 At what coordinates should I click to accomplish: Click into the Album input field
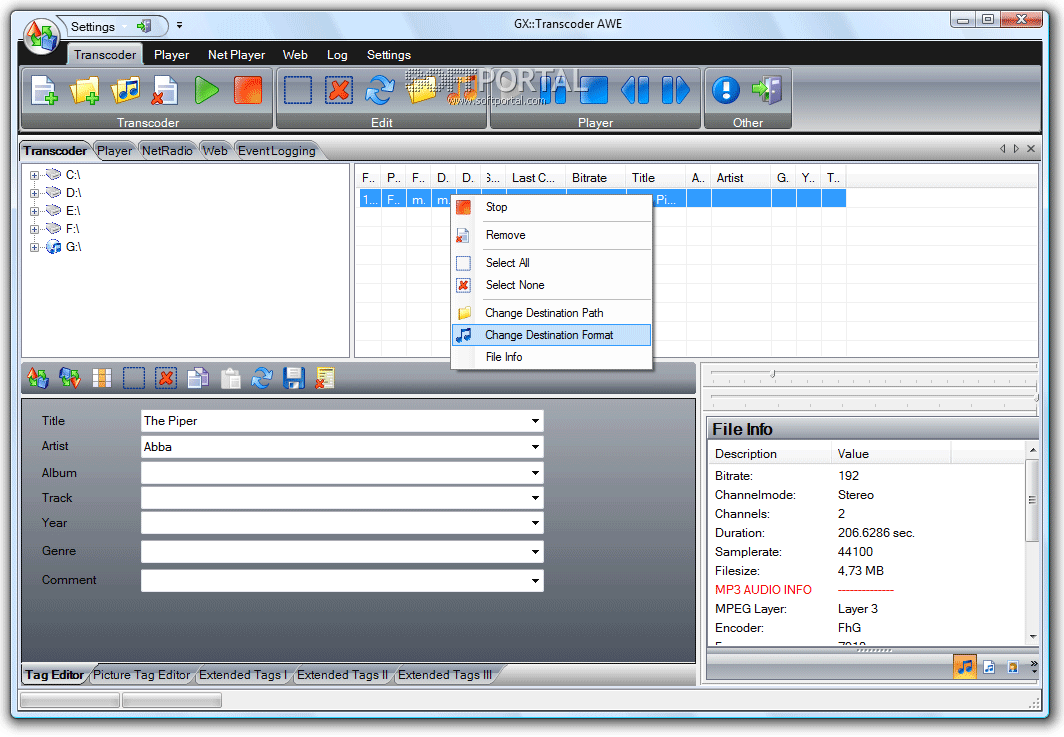tap(342, 473)
